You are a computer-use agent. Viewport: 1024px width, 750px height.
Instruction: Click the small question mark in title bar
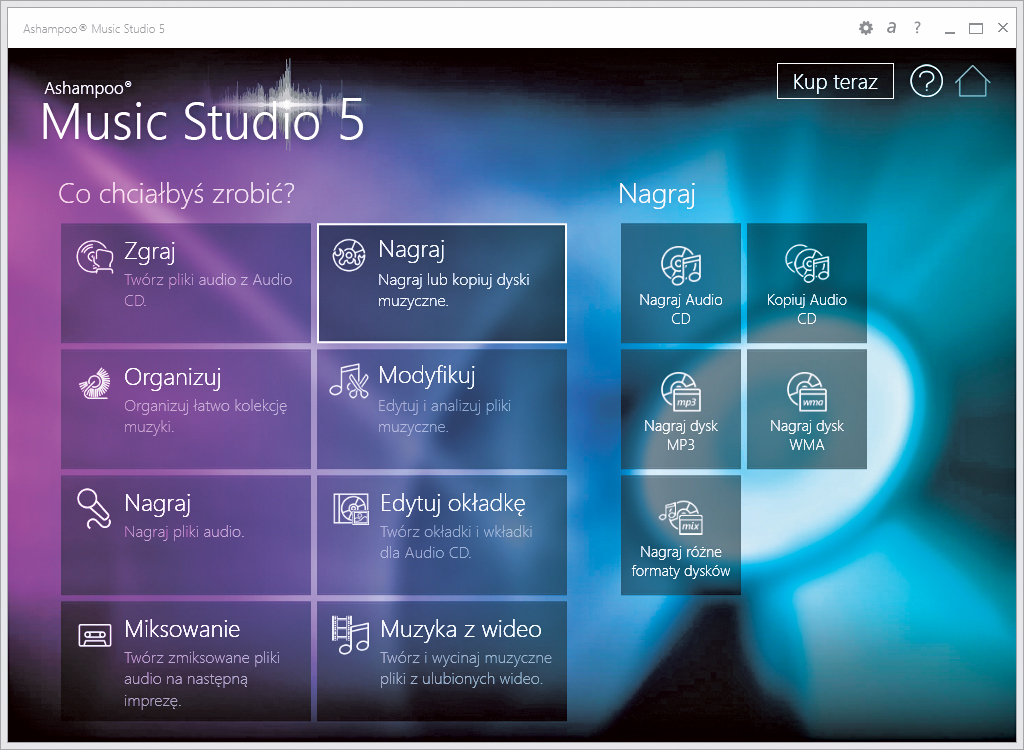(x=917, y=28)
